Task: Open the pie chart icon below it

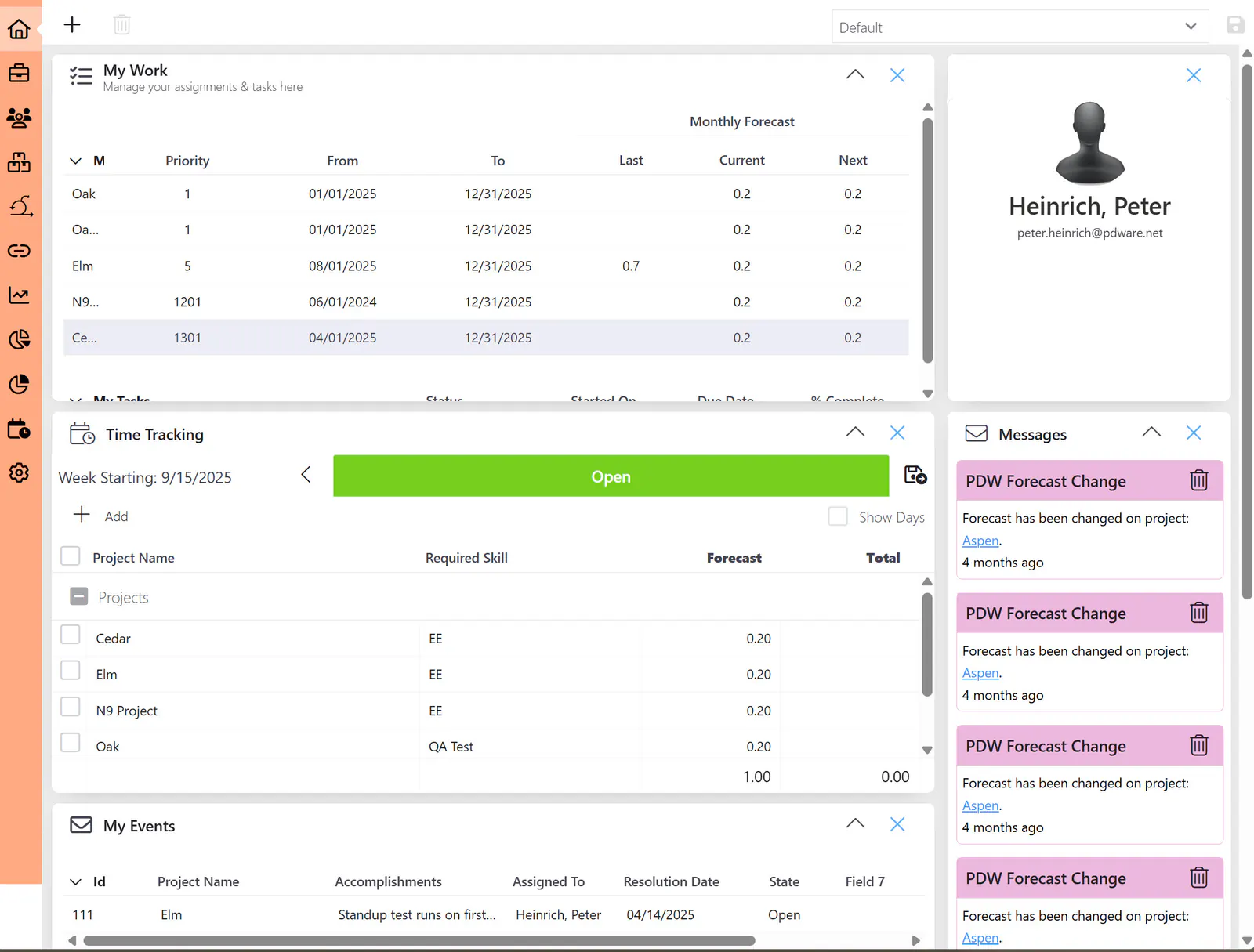Action: (x=19, y=384)
